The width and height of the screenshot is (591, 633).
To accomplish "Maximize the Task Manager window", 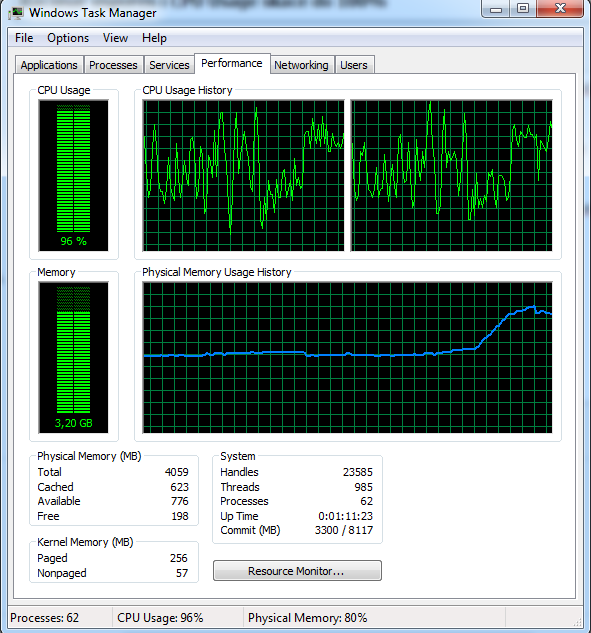I will 523,8.
